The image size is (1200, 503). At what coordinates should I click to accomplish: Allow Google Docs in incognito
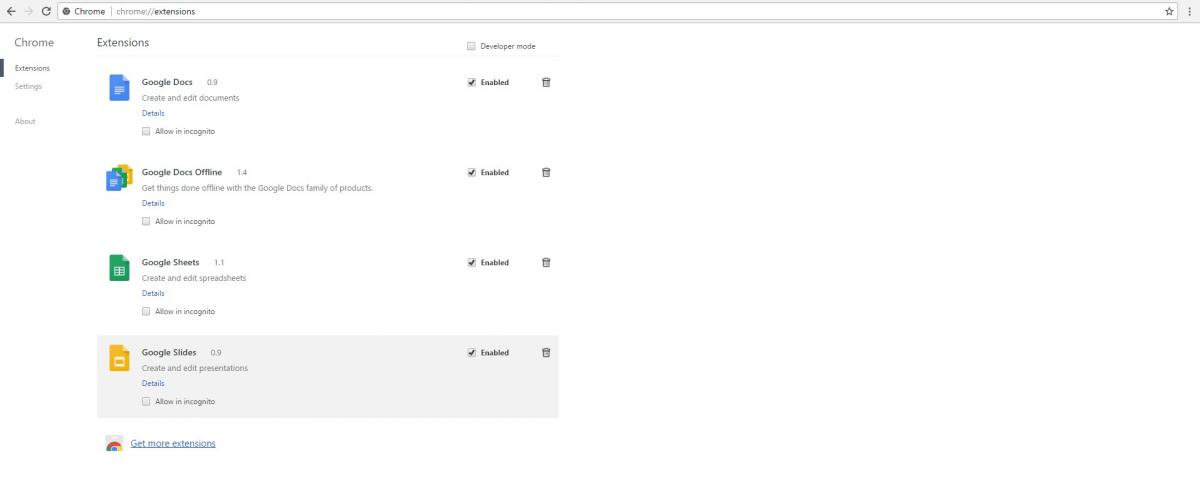[x=146, y=131]
